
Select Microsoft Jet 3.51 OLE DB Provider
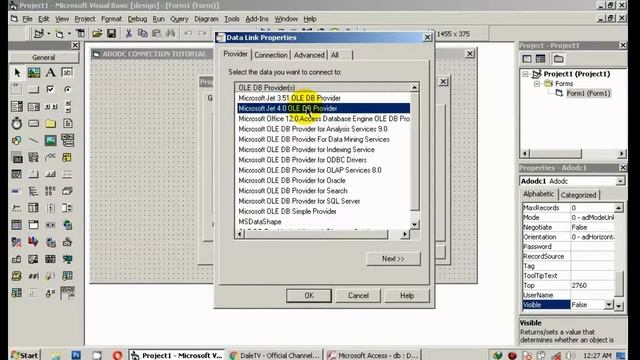289,98
